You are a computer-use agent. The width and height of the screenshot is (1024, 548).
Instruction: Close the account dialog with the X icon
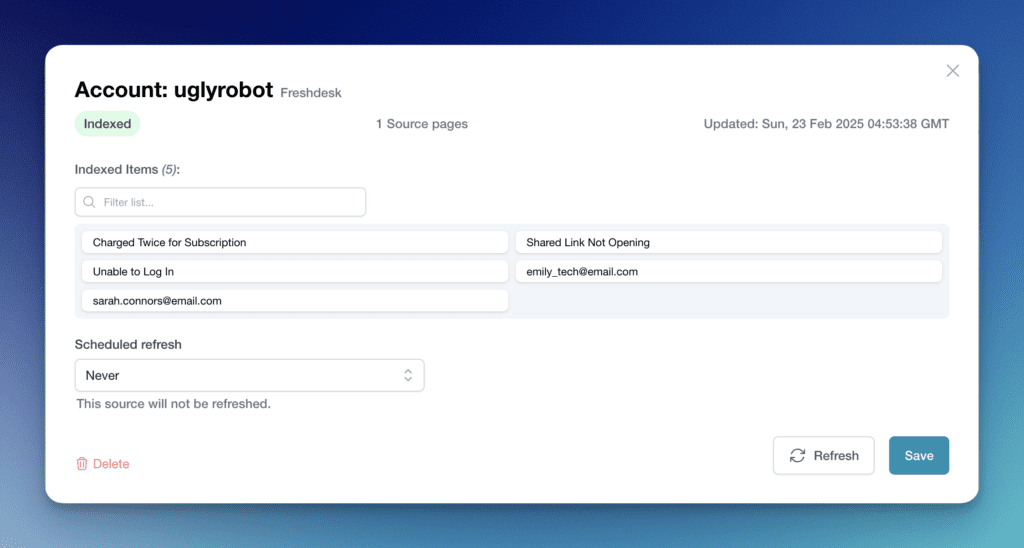point(952,71)
